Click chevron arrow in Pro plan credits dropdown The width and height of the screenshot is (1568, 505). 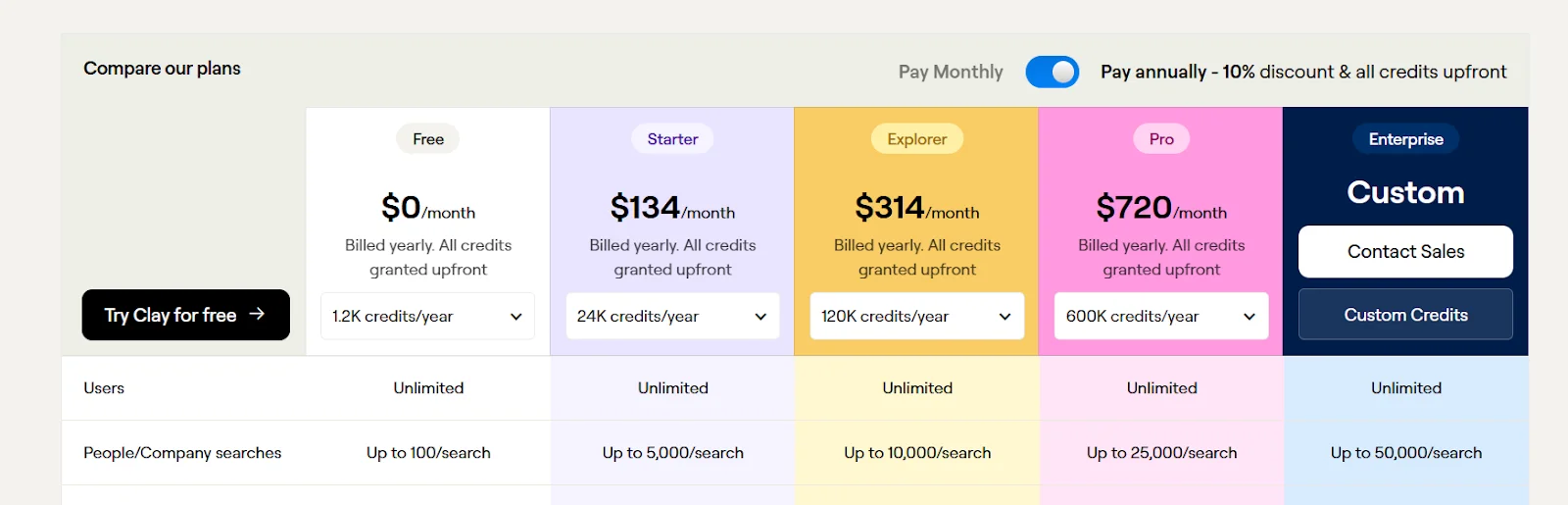[x=1249, y=317]
